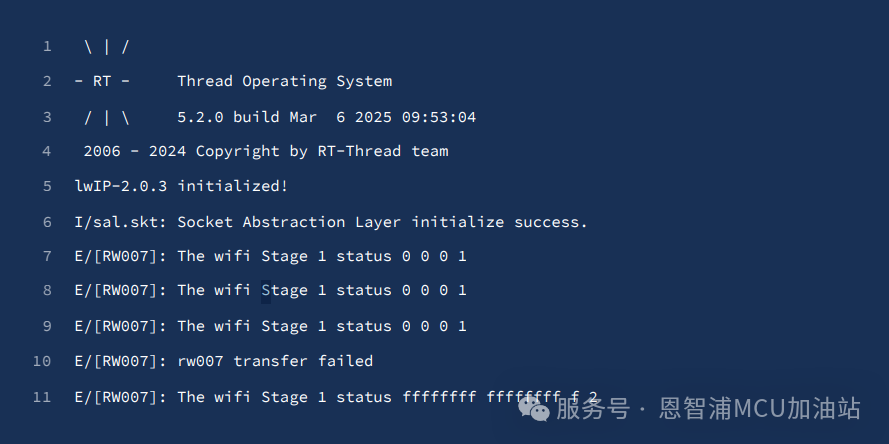889x444 pixels.
Task: Click line number 5 in the gutter
Action: click(x=47, y=186)
